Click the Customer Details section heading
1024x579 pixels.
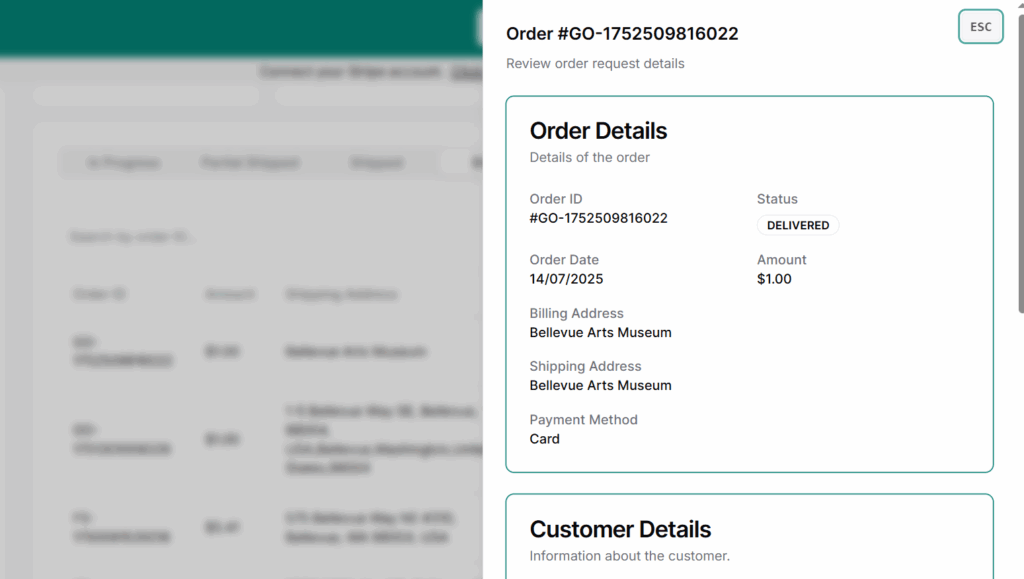click(x=620, y=530)
